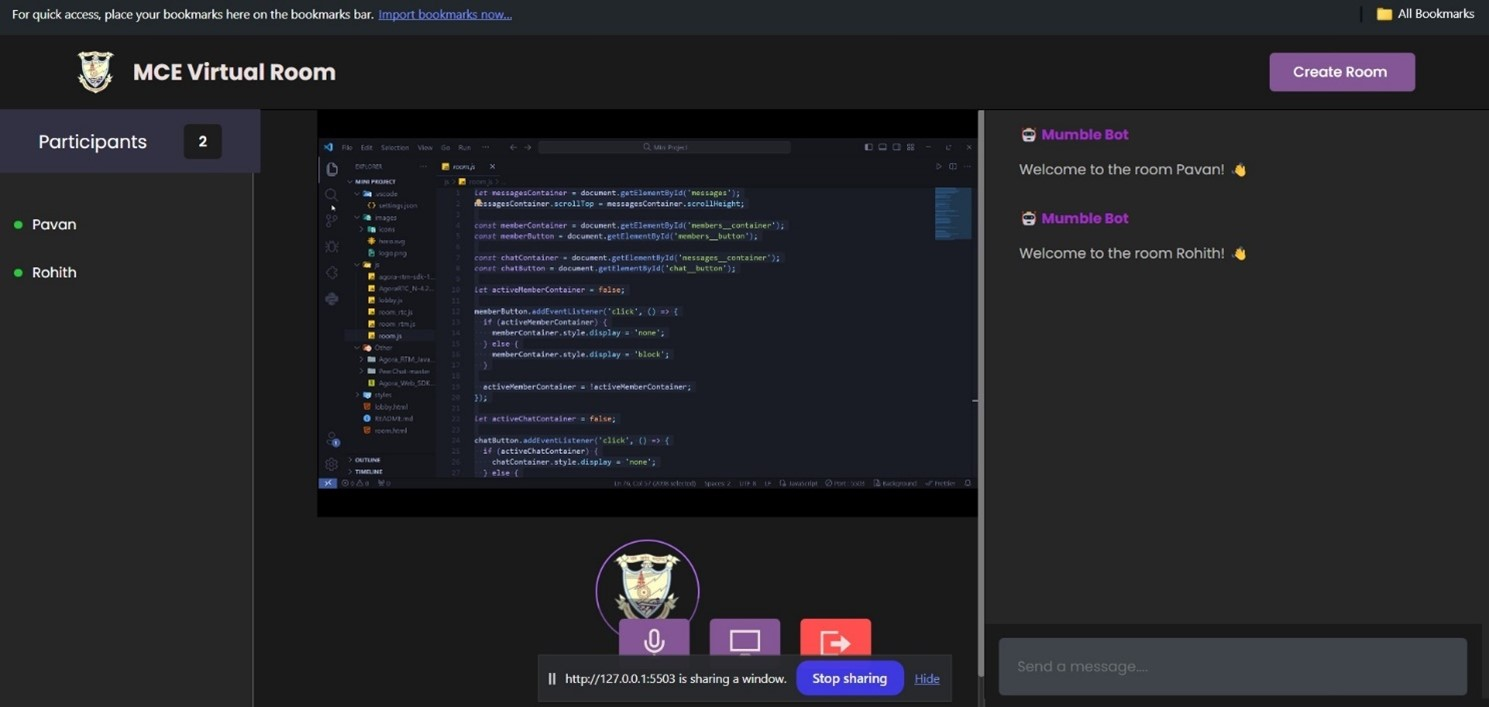Collapse the MINI PROJECT root folder
The image size is (1489, 707).
point(375,182)
